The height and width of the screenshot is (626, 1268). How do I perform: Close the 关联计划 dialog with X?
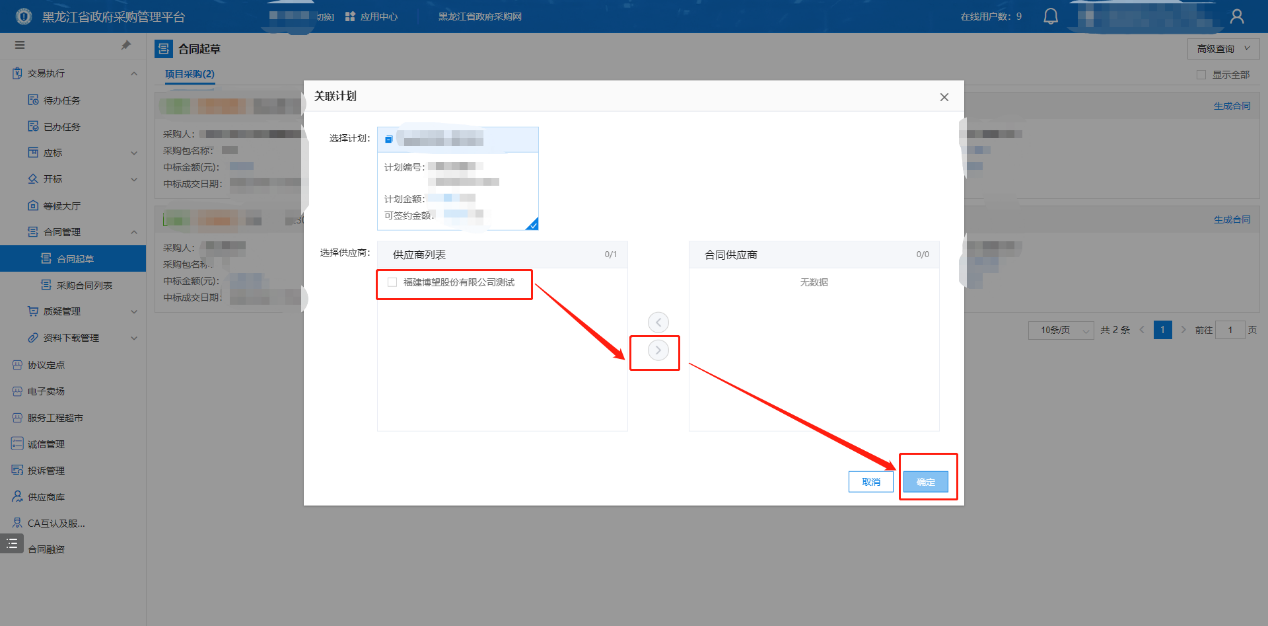coord(944,97)
